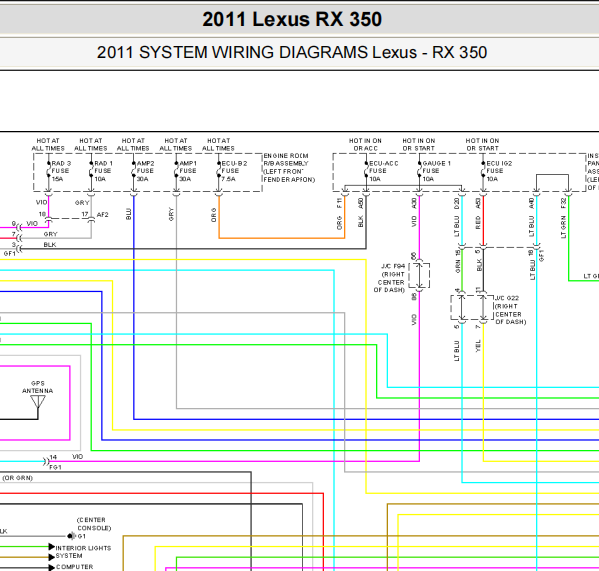Click the J/C G22 dashed connector box
Image resolution: width=599 pixels, height=571 pixels.
(x=472, y=307)
